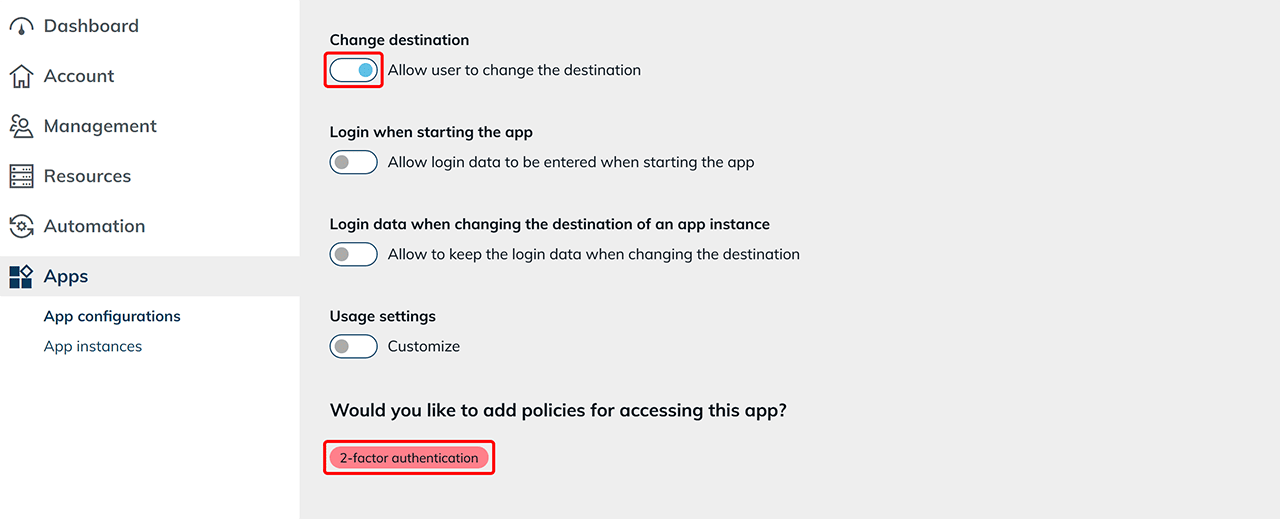Viewport: 1280px width, 519px height.
Task: Click the Management people icon
Action: coord(21,127)
